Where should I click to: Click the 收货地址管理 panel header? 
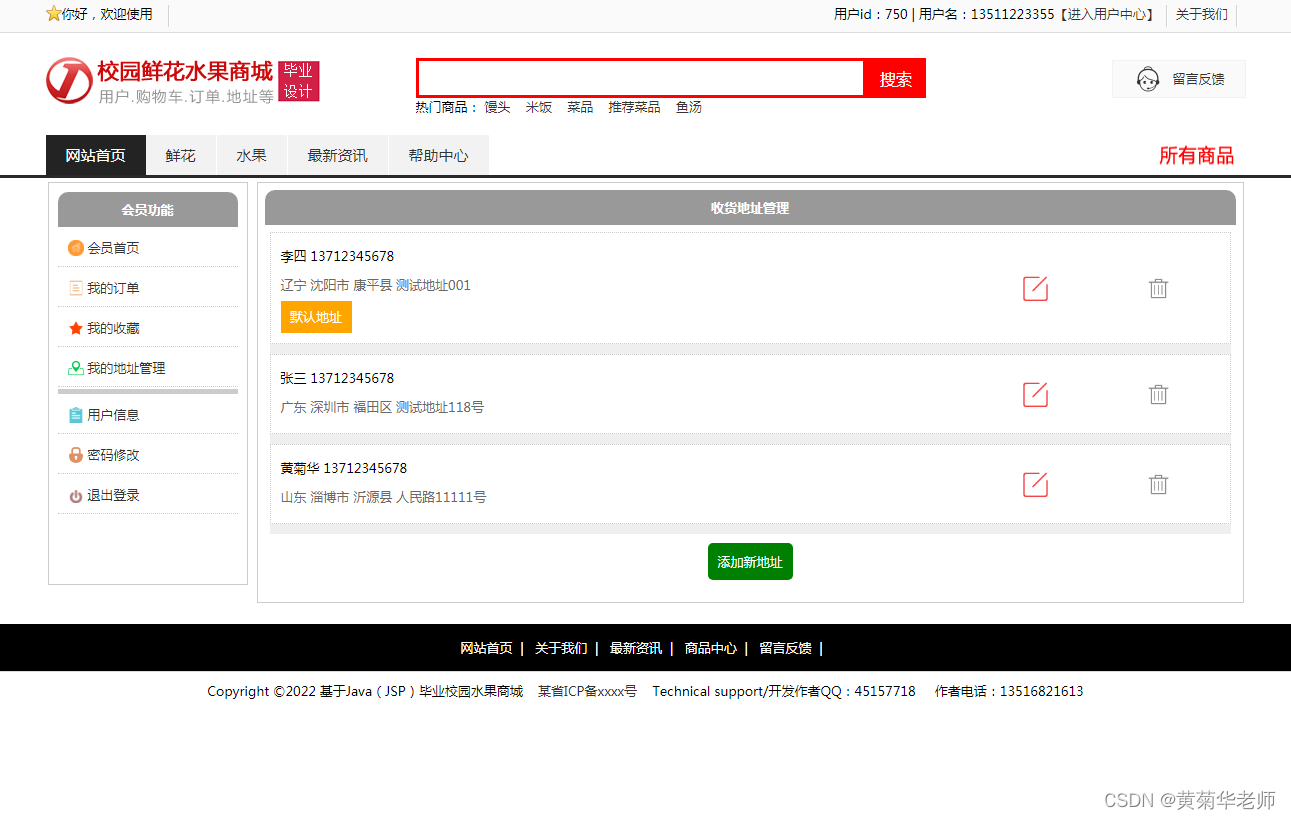(750, 208)
